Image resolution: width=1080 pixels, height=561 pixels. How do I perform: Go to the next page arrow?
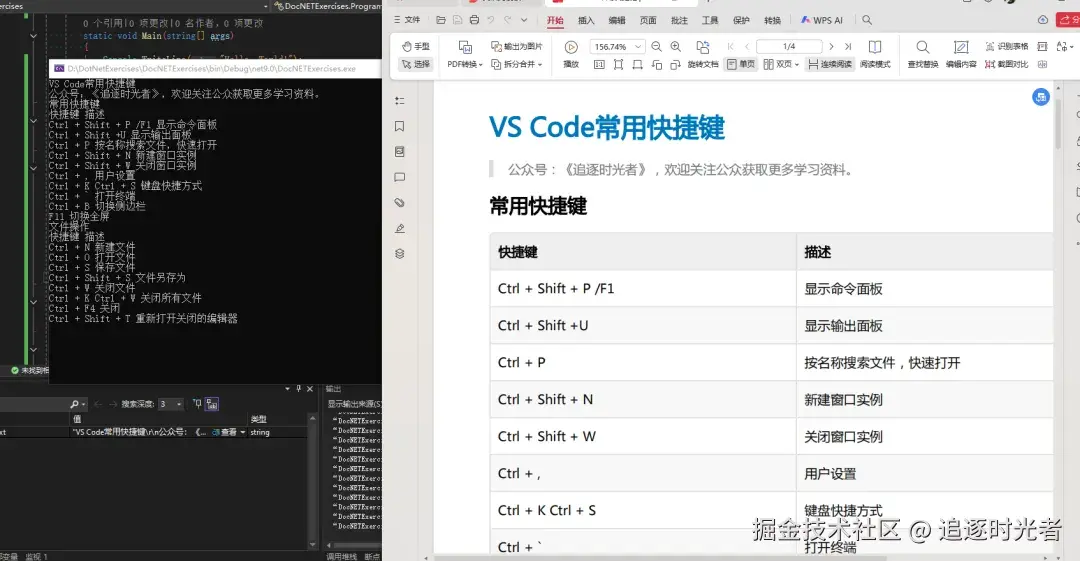click(x=831, y=46)
